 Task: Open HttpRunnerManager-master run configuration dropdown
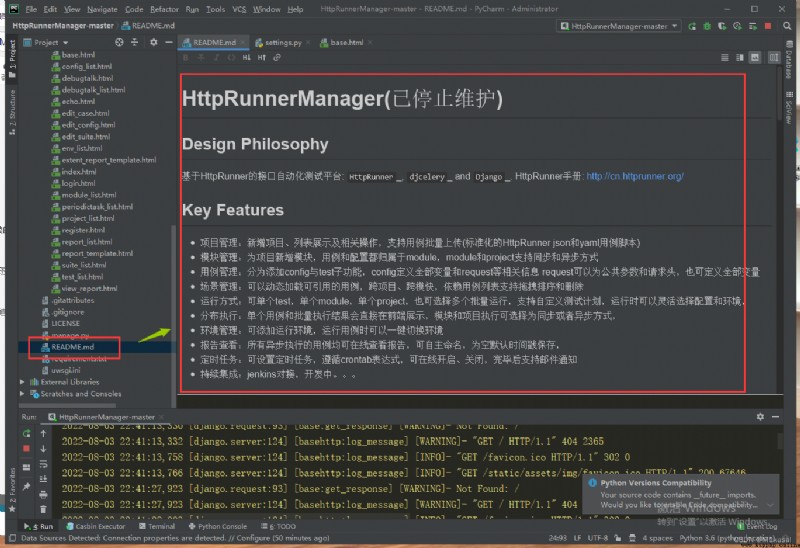[619, 26]
